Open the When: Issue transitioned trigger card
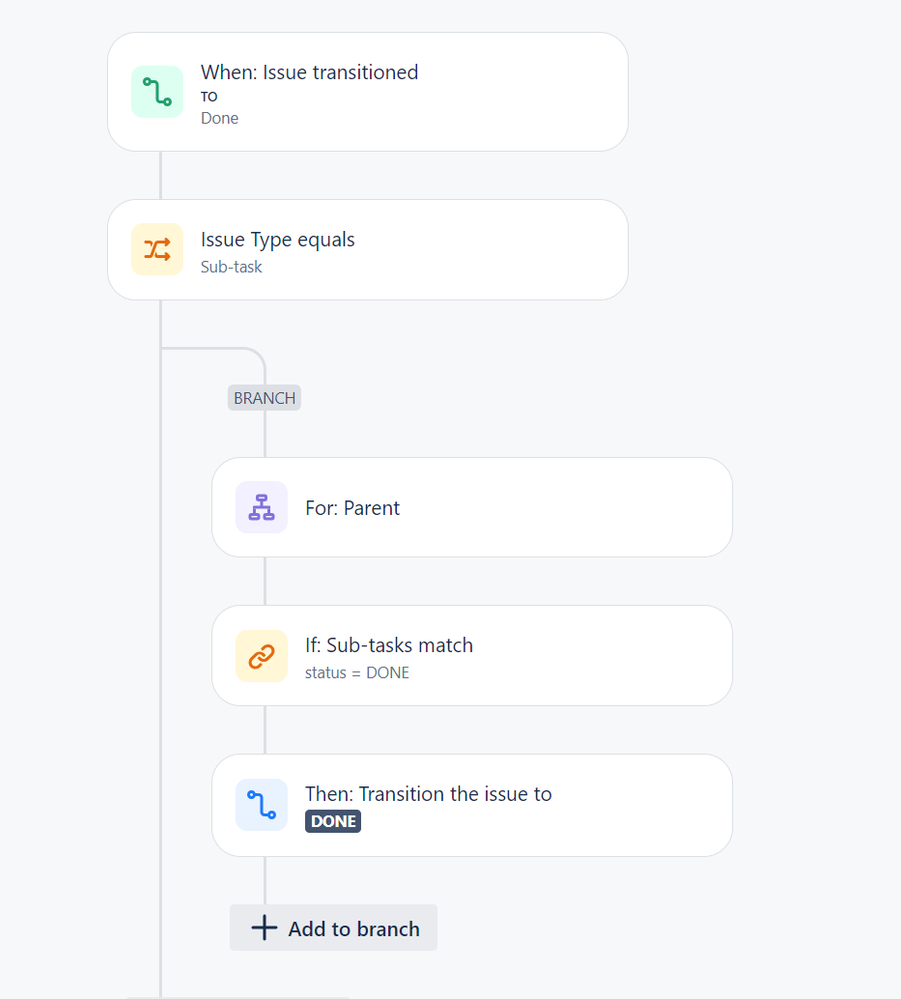 coord(368,92)
